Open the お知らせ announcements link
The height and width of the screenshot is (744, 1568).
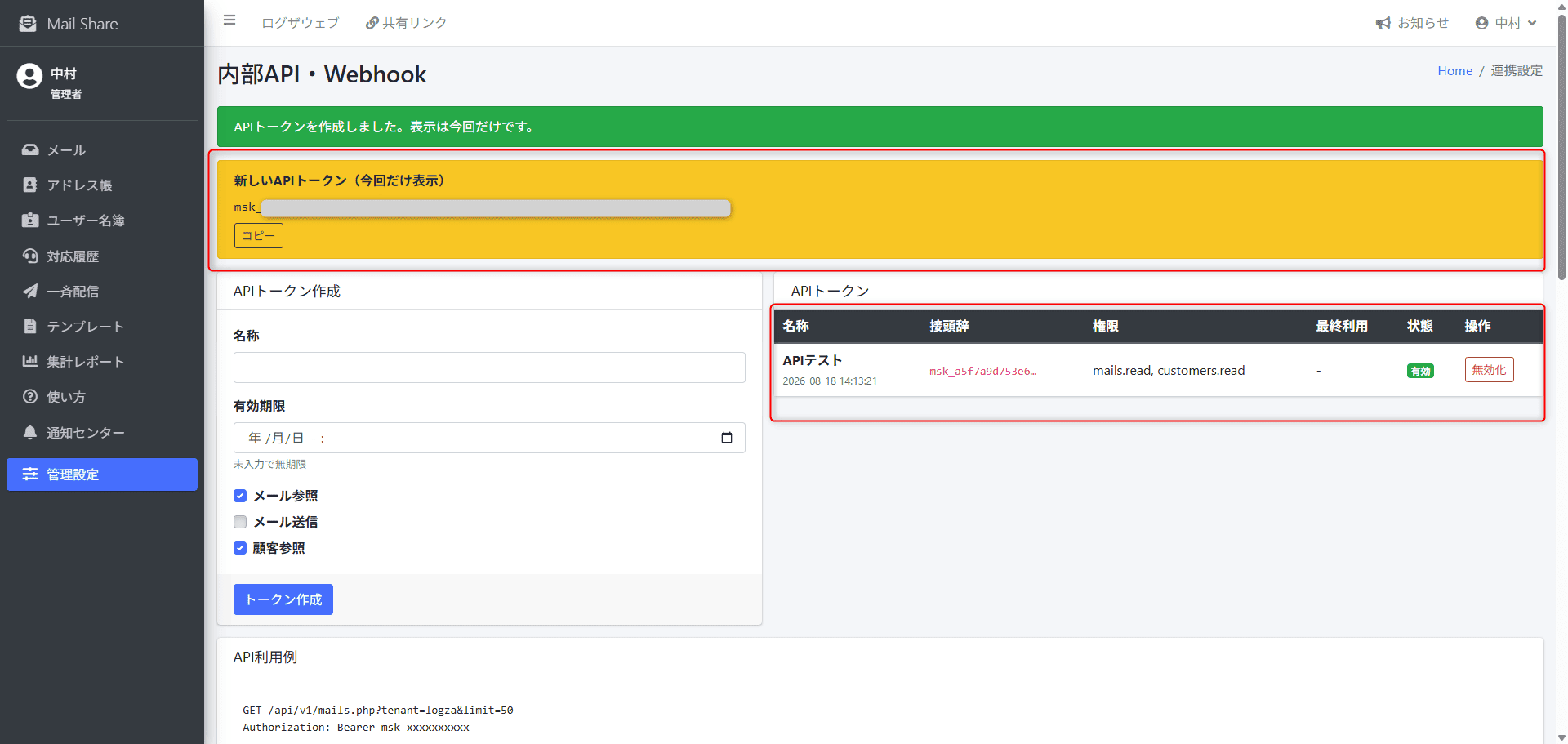tap(1412, 23)
